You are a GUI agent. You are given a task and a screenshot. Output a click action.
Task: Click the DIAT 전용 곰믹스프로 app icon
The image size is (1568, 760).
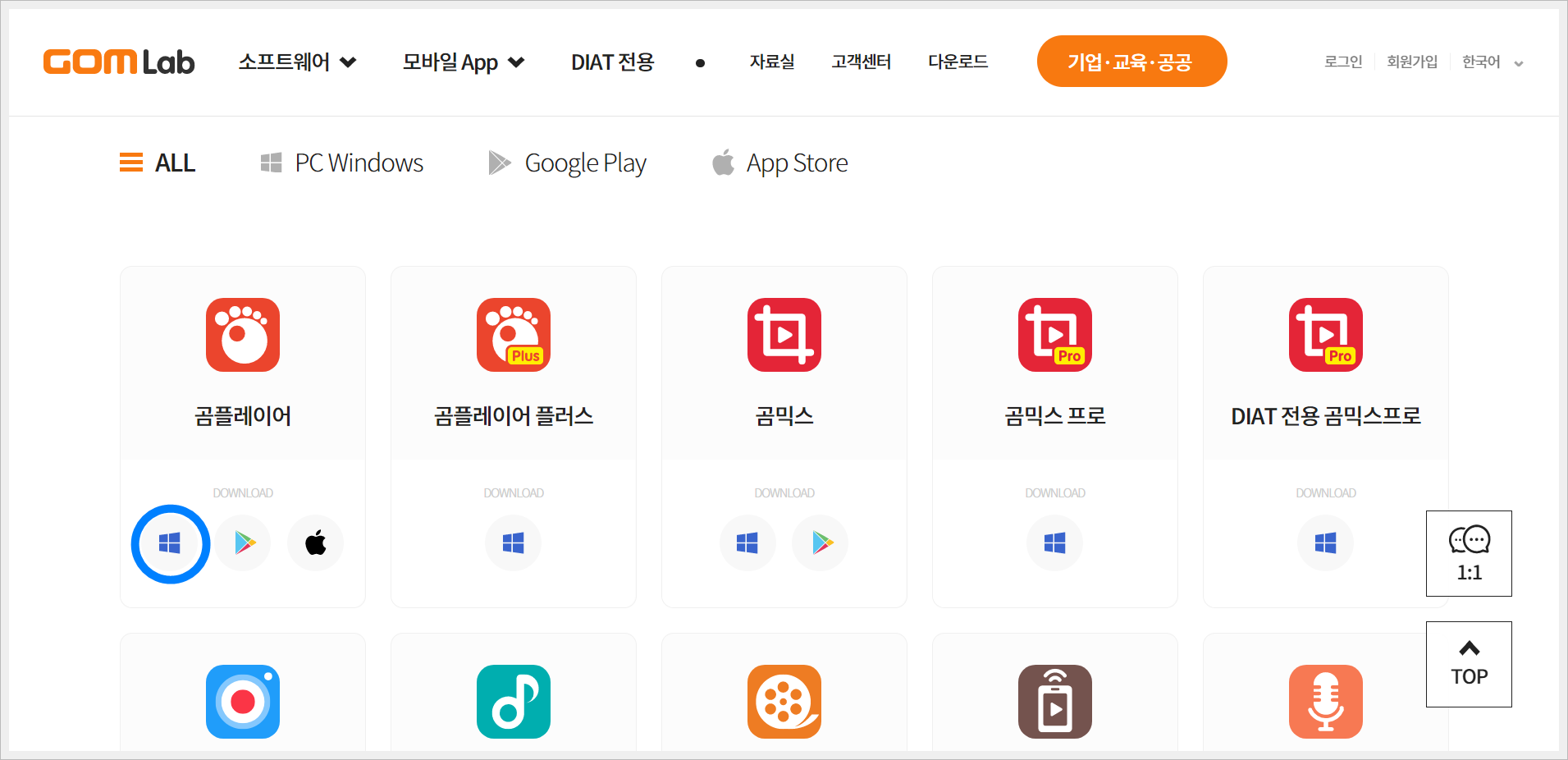[x=1326, y=335]
